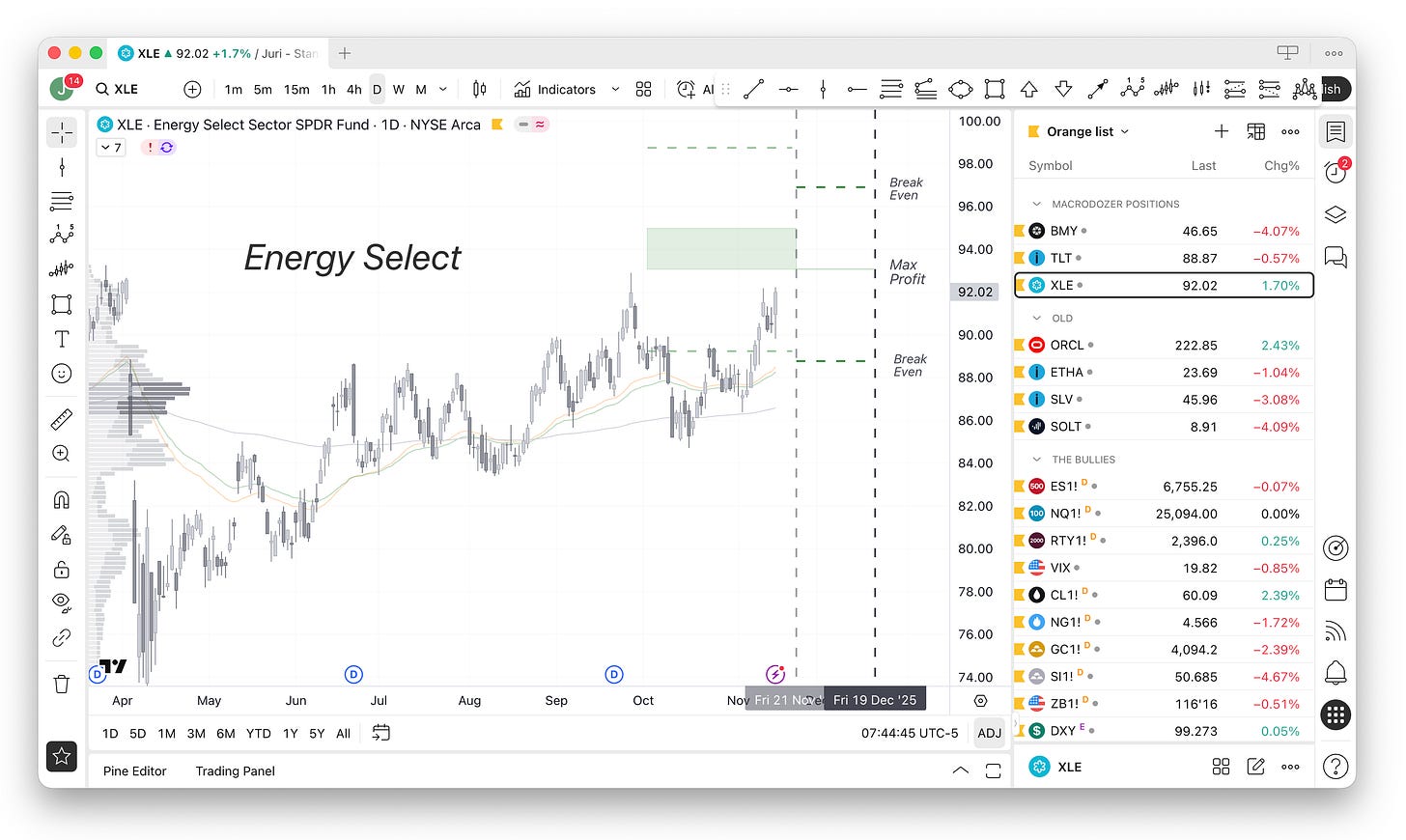Open the layout grid selector in the top toolbar
1406x840 pixels.
click(644, 89)
